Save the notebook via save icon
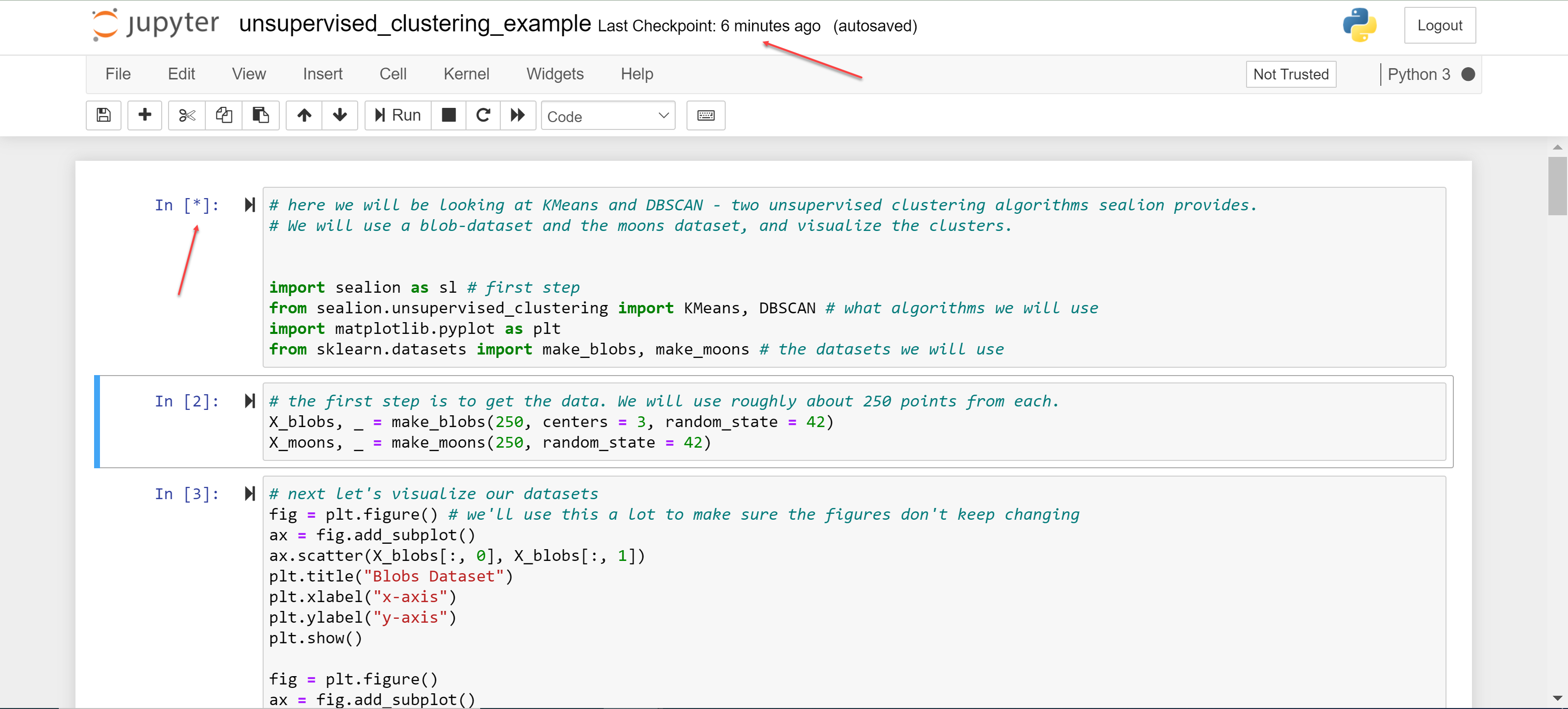Viewport: 1568px width, 709px height. [x=103, y=115]
